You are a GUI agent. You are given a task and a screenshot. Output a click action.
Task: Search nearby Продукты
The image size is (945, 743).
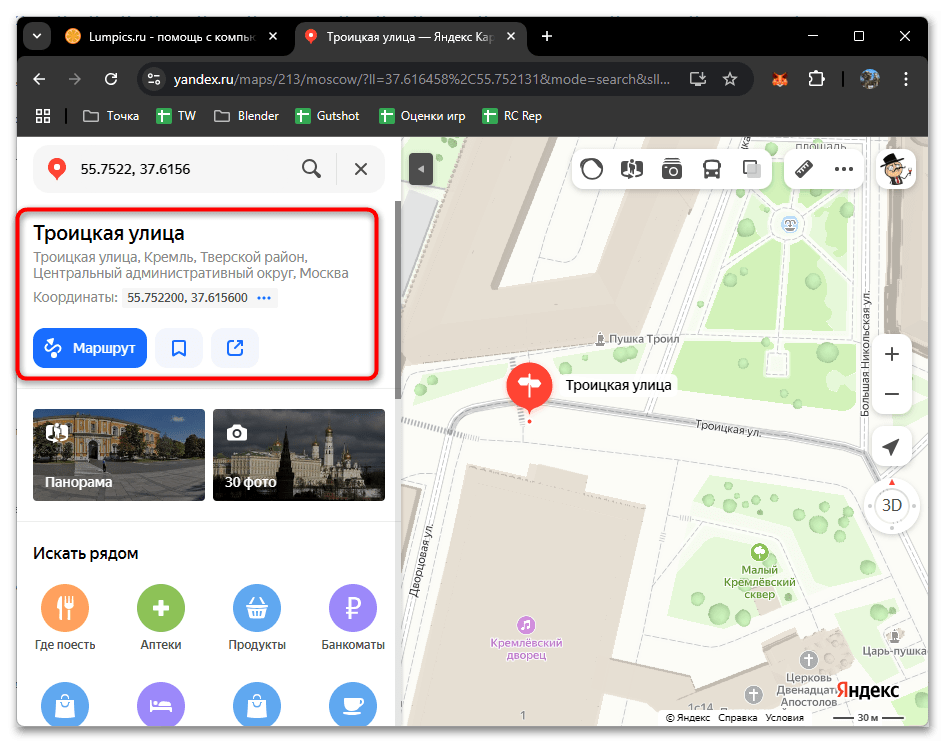[x=257, y=617]
